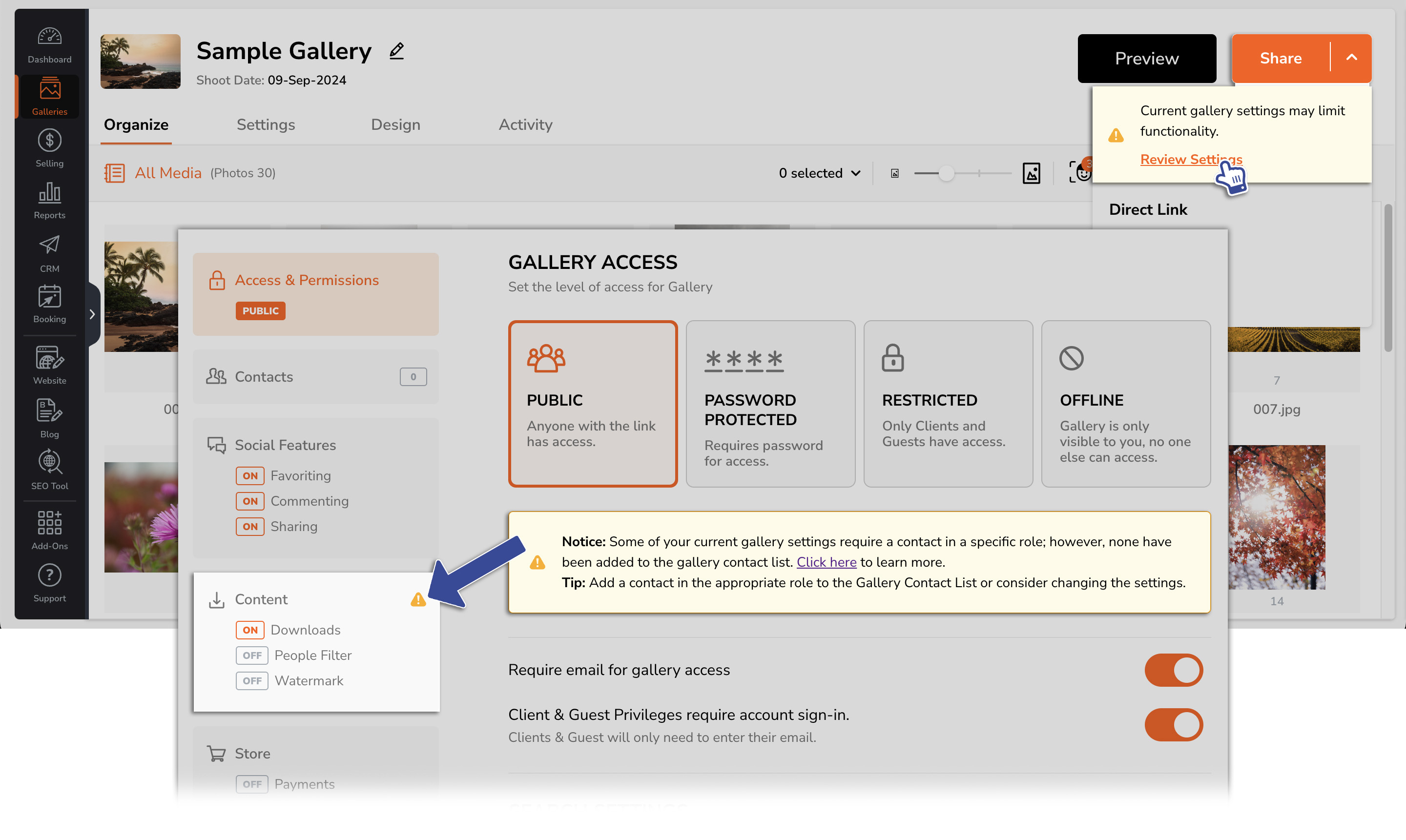Select the OFFLINE access card
The width and height of the screenshot is (1406, 840).
[1126, 404]
